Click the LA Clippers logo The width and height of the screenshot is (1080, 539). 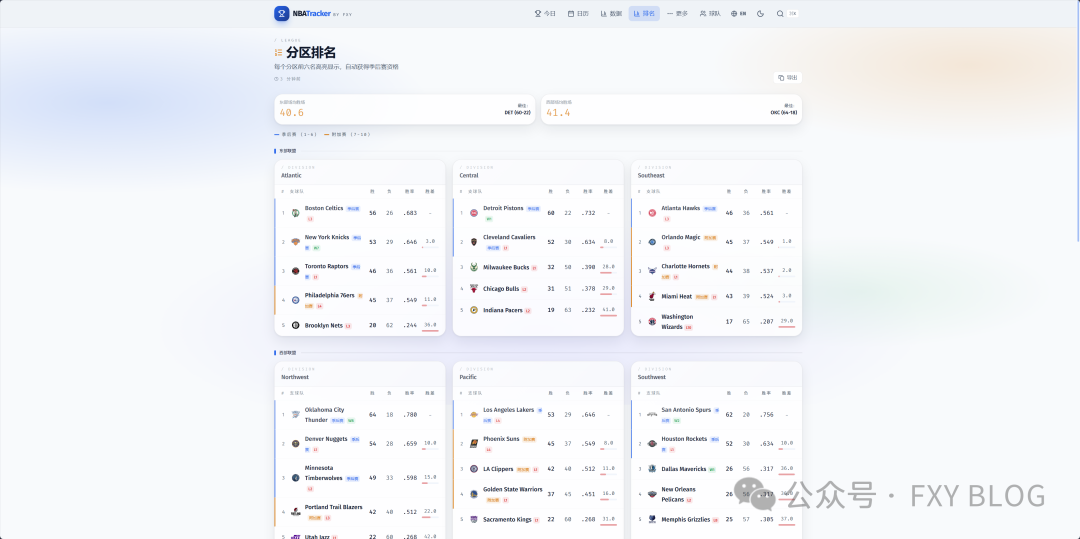tap(474, 469)
